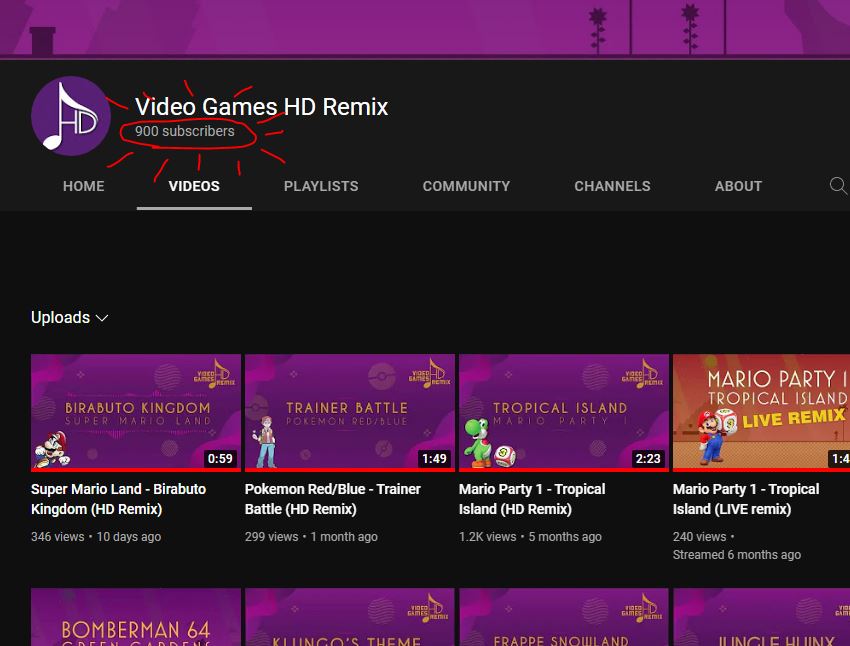Open the channel search magnifier icon
This screenshot has width=850, height=646.
pyautogui.click(x=838, y=186)
